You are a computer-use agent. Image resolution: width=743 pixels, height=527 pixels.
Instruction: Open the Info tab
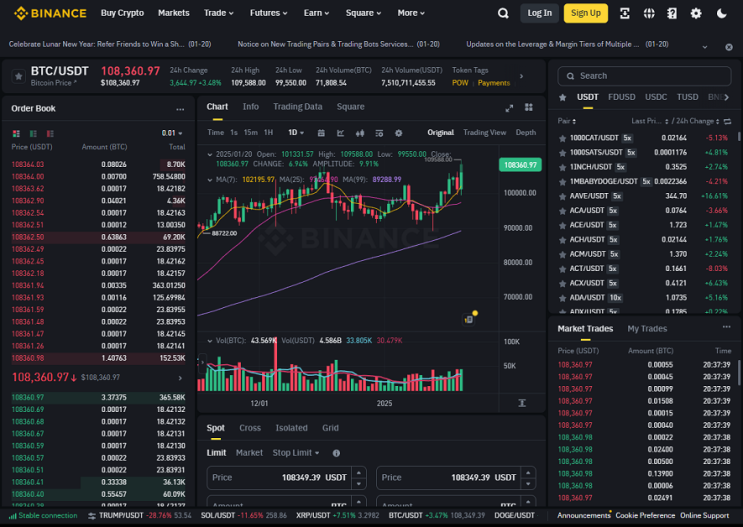[x=251, y=107]
